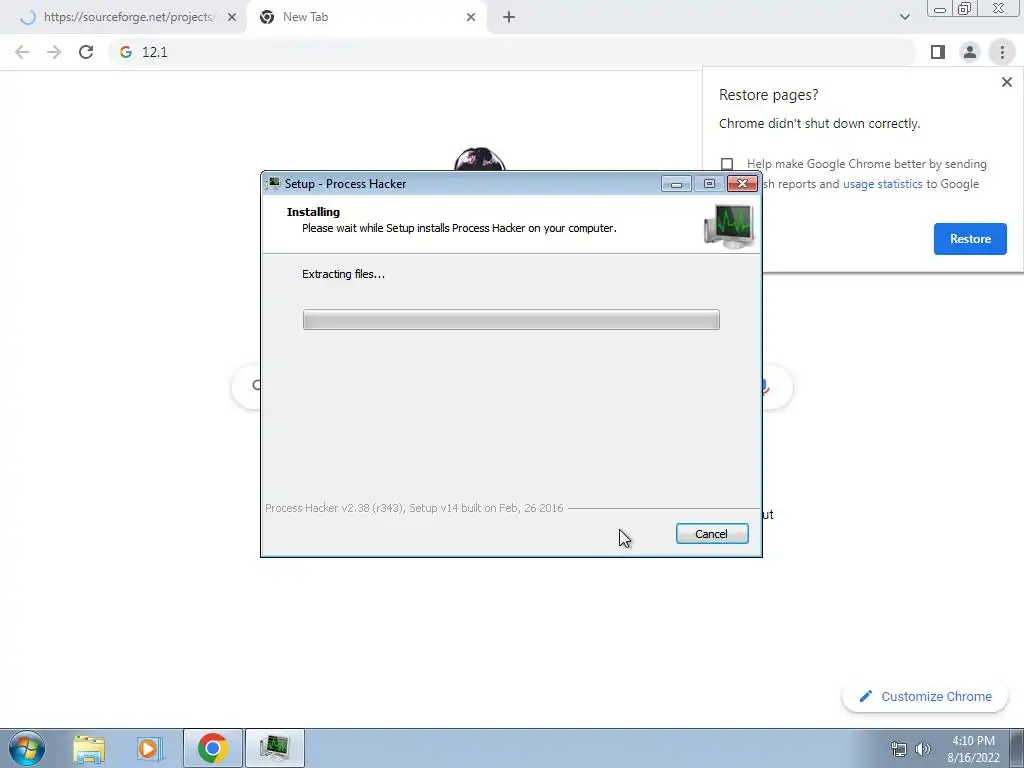
Task: Cancel the Process Hacker installation
Action: 712,534
